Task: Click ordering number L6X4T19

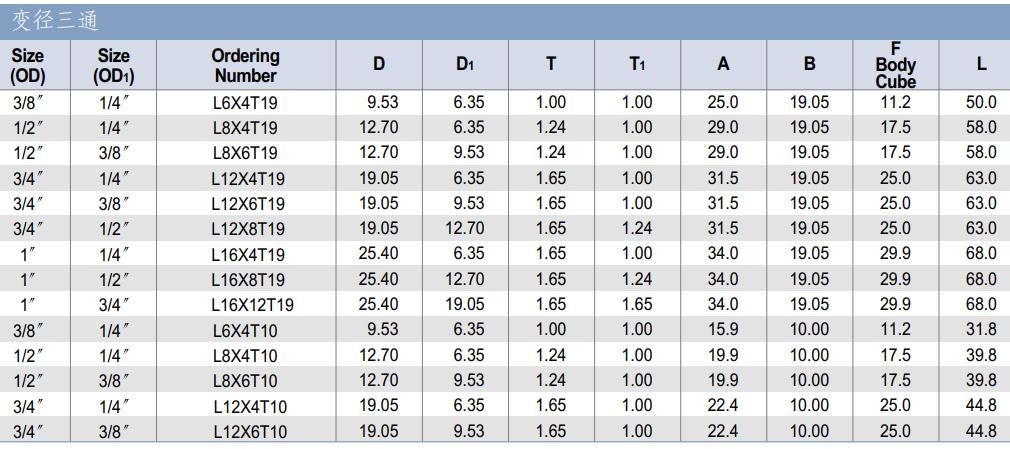Action: tap(245, 103)
